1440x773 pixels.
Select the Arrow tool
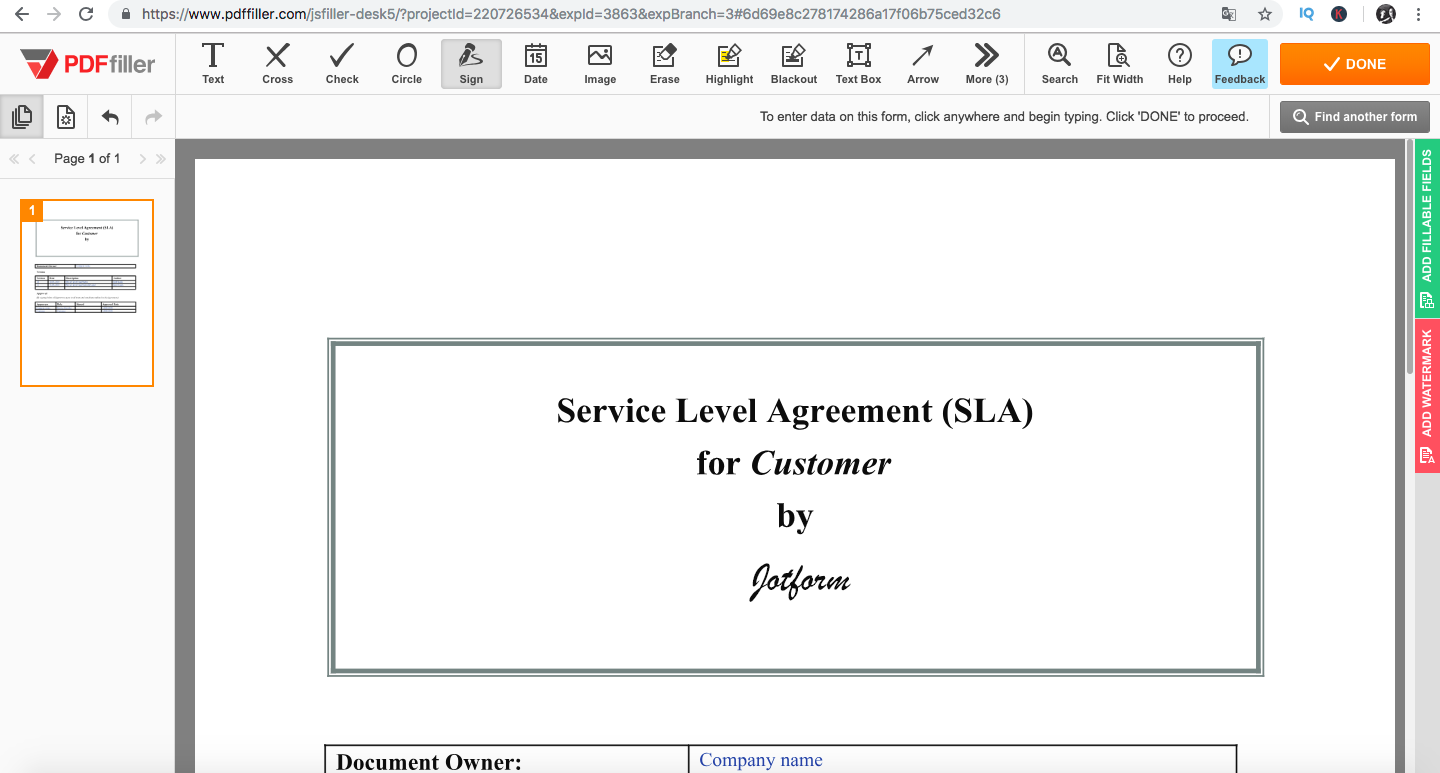pyautogui.click(x=923, y=64)
